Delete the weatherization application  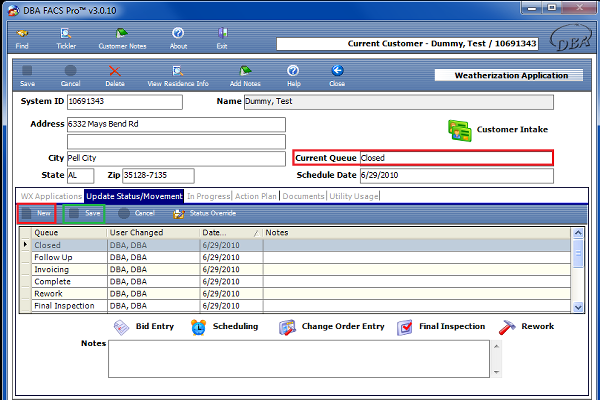[x=115, y=76]
